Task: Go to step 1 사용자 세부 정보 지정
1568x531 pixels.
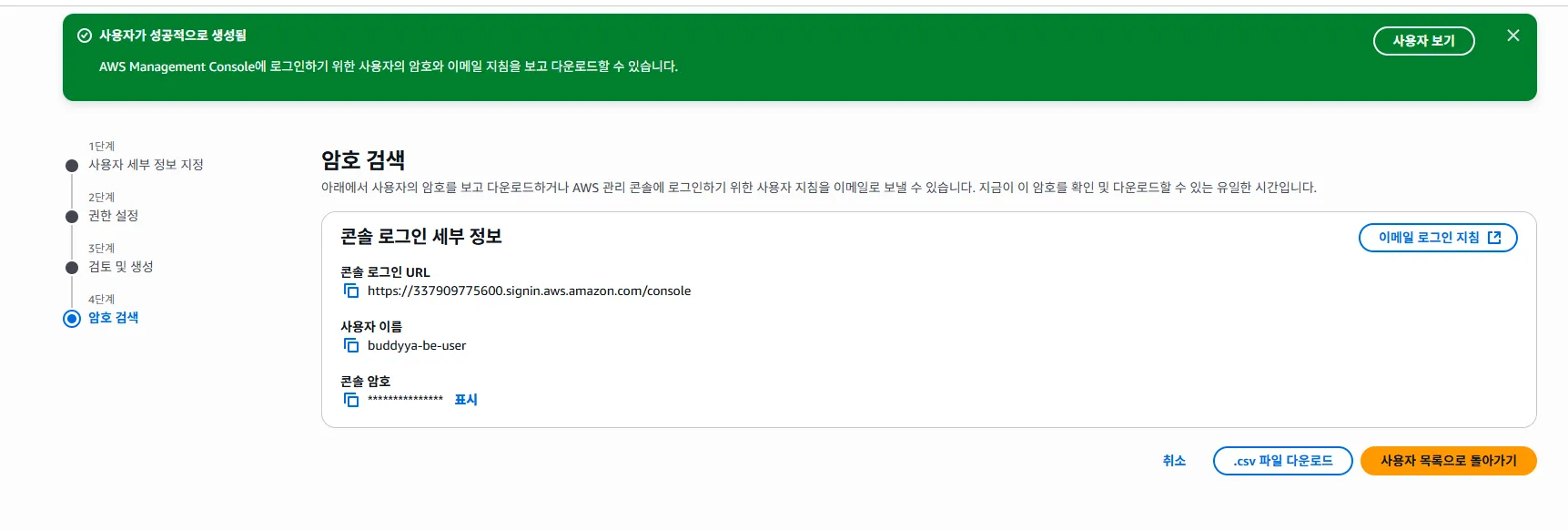Action: [x=146, y=165]
